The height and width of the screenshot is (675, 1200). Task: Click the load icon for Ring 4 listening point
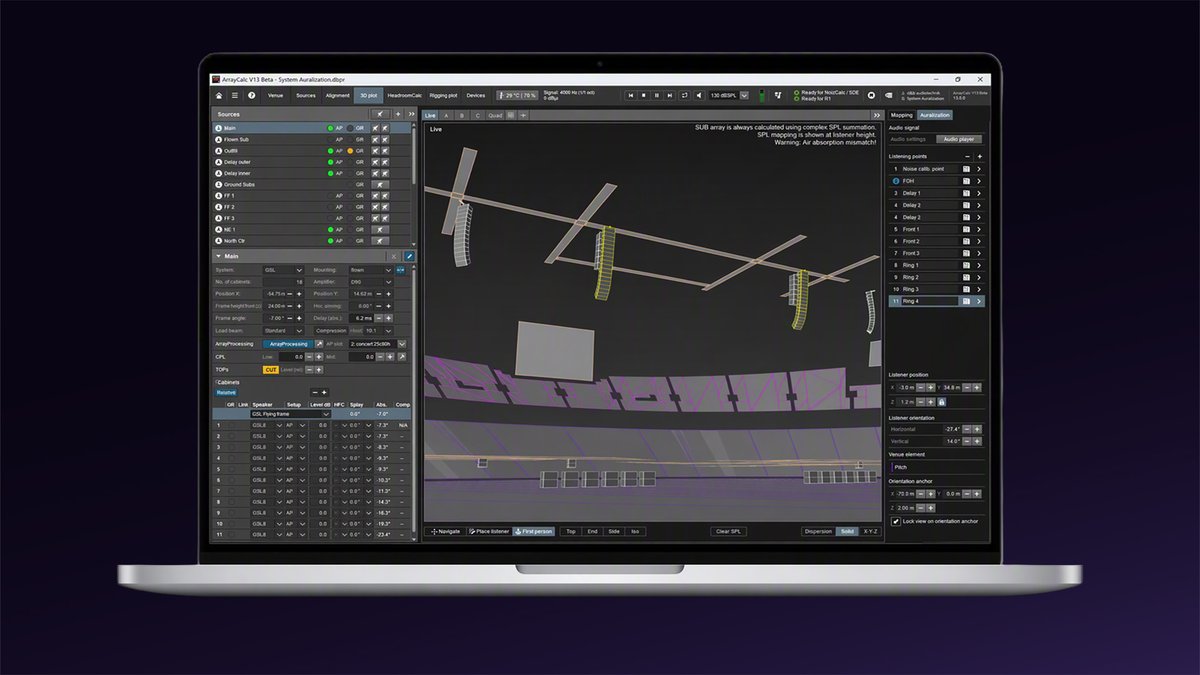[966, 301]
